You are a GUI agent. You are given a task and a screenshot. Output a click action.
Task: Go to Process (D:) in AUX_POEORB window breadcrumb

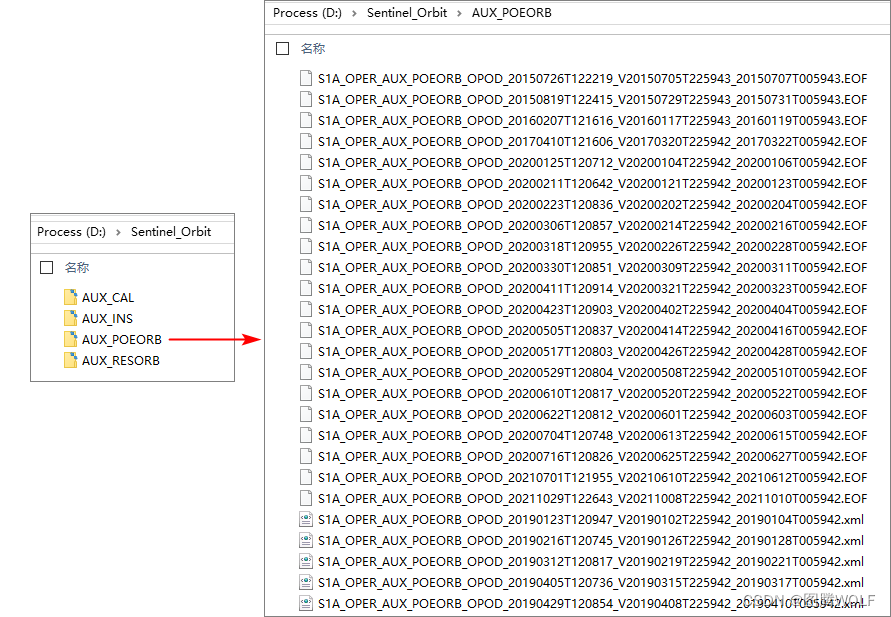[x=307, y=13]
